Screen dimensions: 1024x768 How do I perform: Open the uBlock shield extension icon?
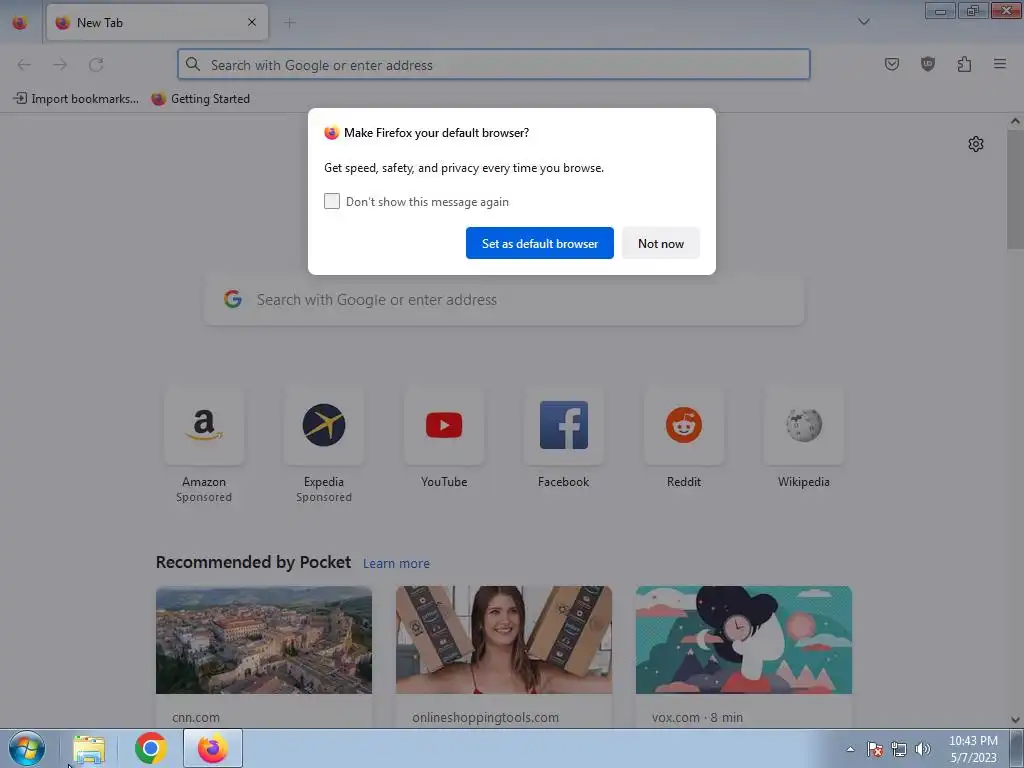(927, 64)
